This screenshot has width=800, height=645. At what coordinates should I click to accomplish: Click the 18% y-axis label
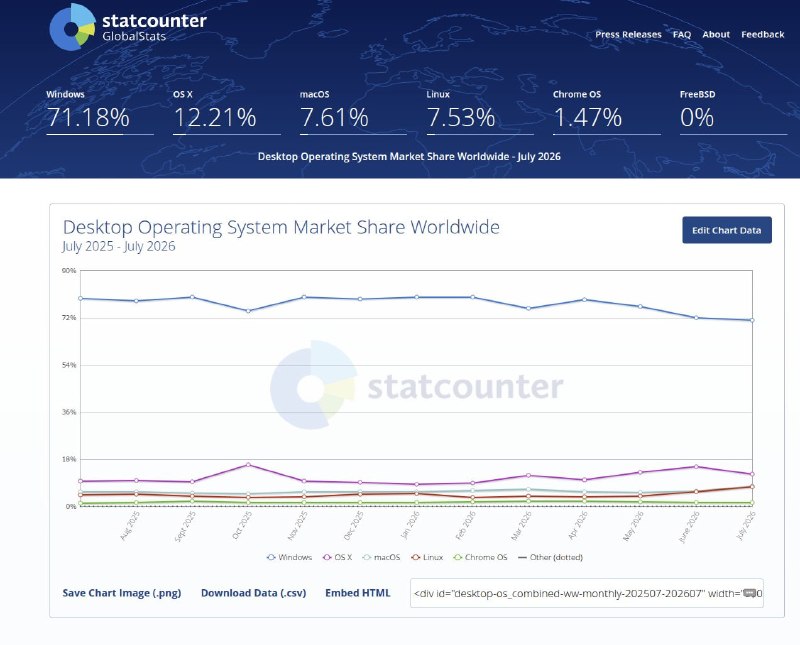pyautogui.click(x=69, y=459)
